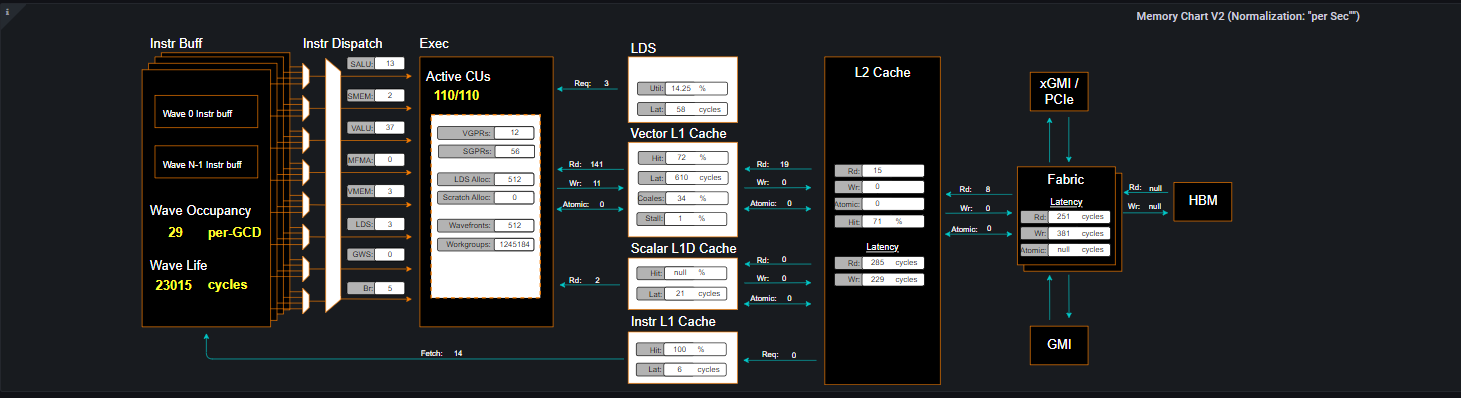Viewport: 1461px width, 398px height.
Task: Click the Vector L1 Lat 610 cycles
Action: click(x=697, y=177)
